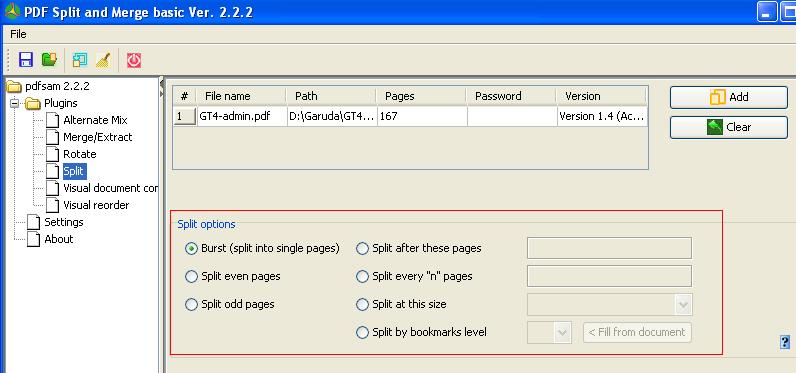Click the Settings page icon in tree
Viewport: 796px width, 373px height.
coord(34,222)
